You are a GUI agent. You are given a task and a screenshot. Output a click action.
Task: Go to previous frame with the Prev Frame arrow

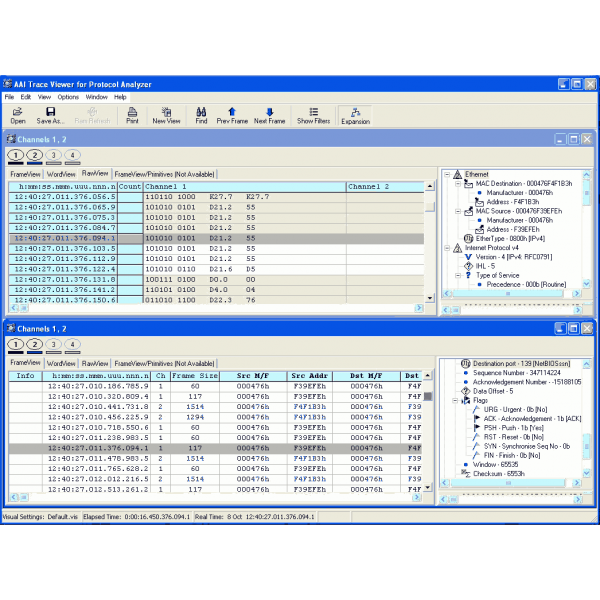point(232,112)
